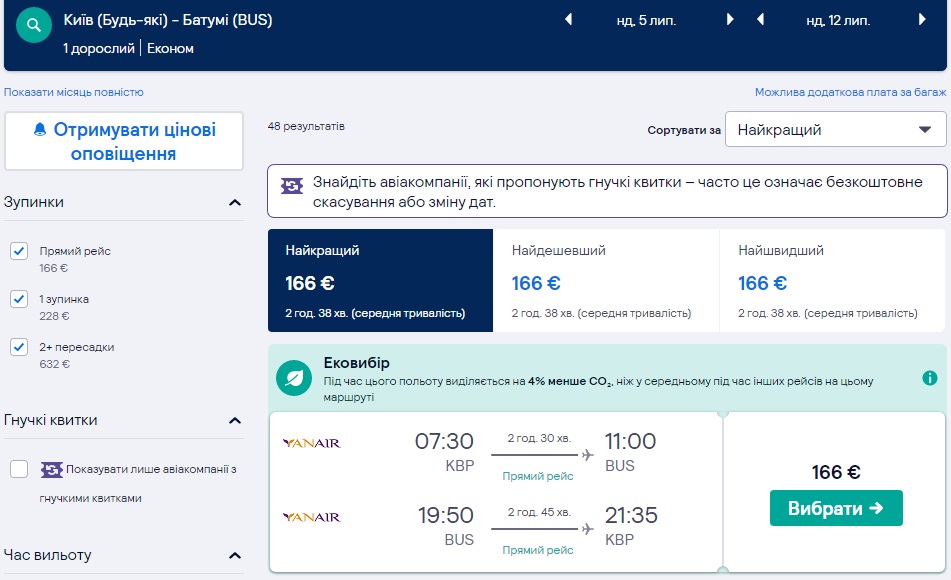Go to previous departure date arrow
Viewport: 951px width, 580px height.
(x=569, y=20)
